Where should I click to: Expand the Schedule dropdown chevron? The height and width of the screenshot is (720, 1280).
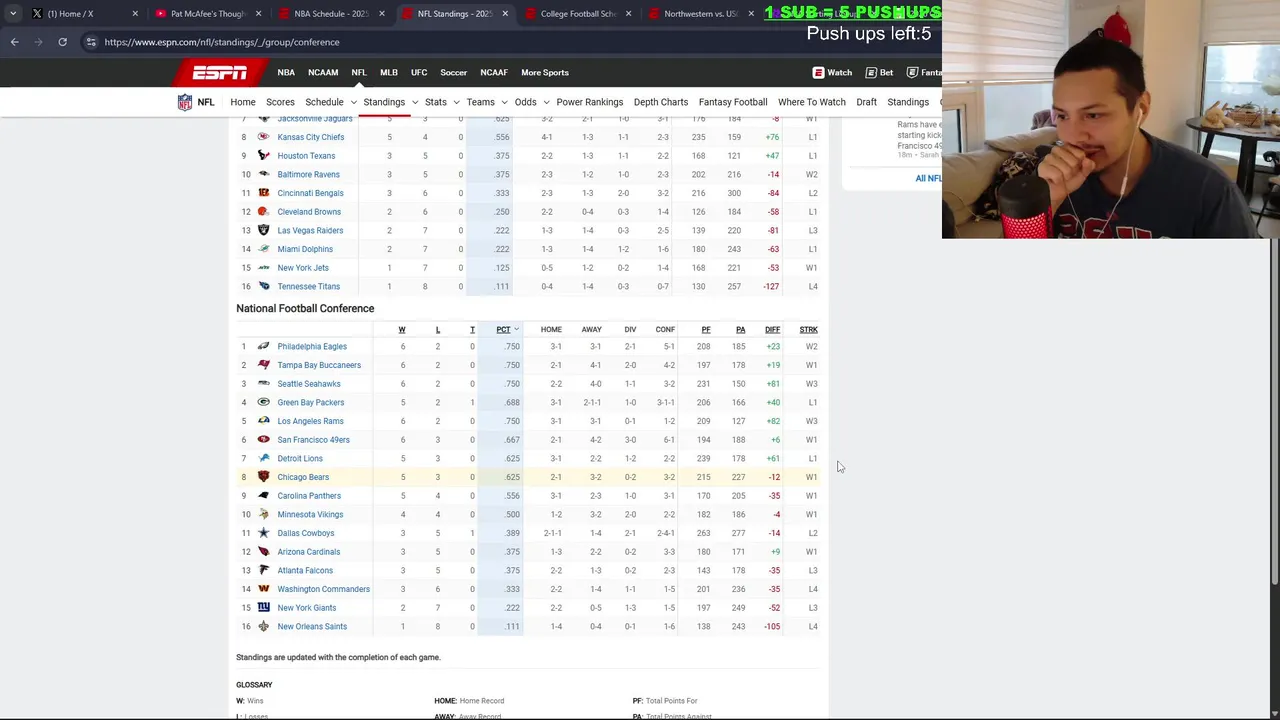pyautogui.click(x=353, y=102)
